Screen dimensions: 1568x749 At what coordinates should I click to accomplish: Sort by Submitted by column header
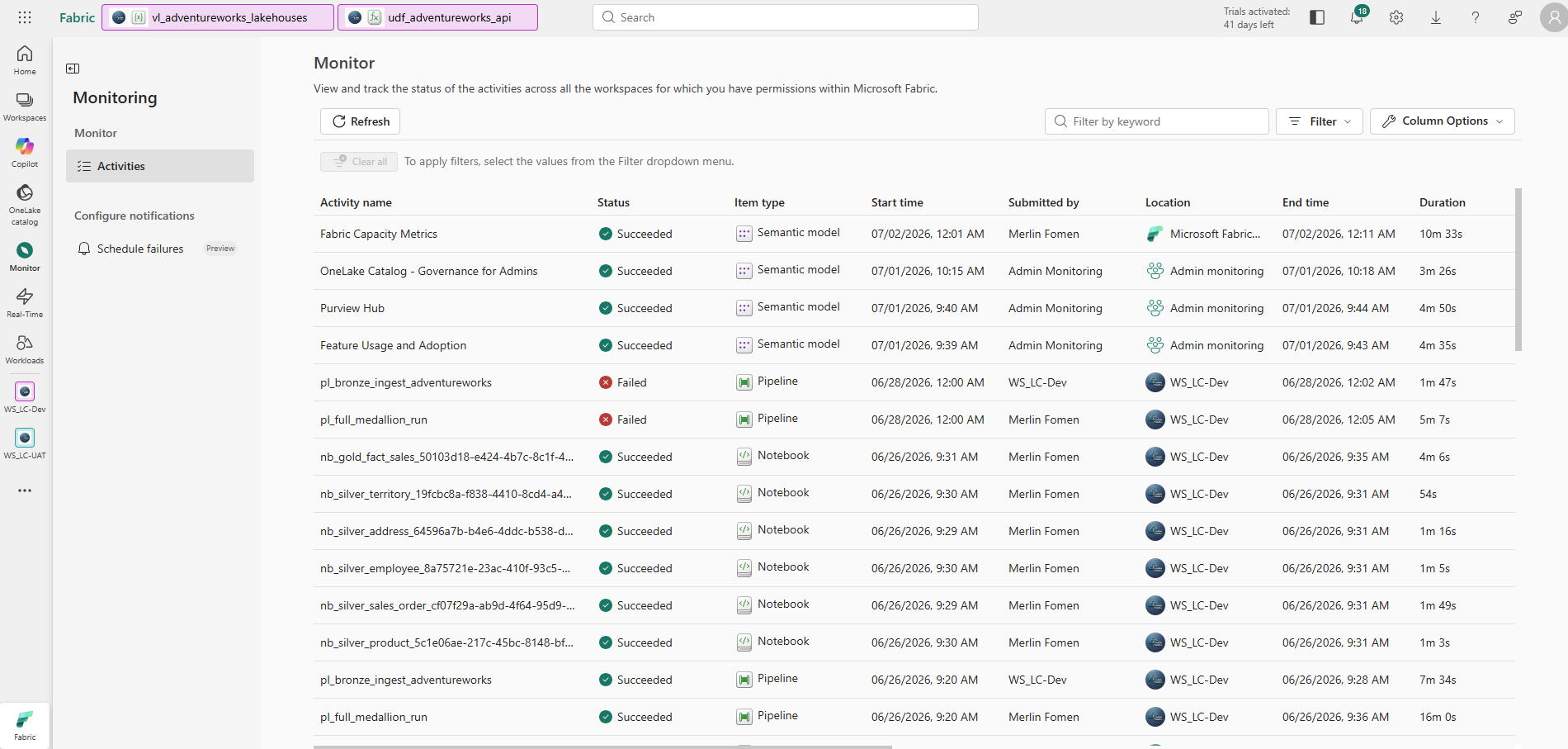[x=1044, y=202]
